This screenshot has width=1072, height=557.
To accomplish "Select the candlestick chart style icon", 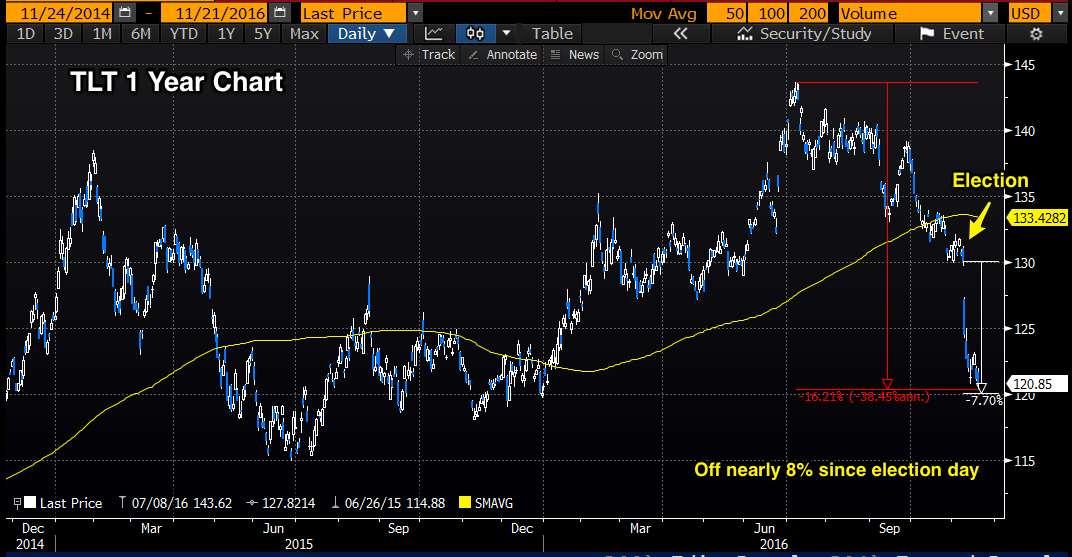I will pyautogui.click(x=475, y=33).
